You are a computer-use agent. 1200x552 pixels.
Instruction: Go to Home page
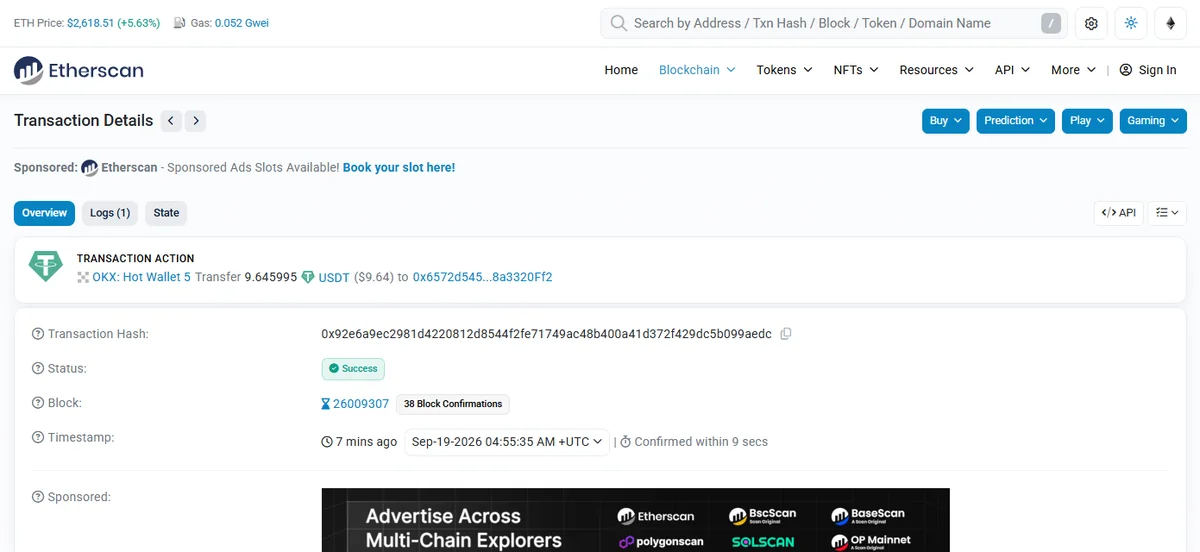[621, 70]
